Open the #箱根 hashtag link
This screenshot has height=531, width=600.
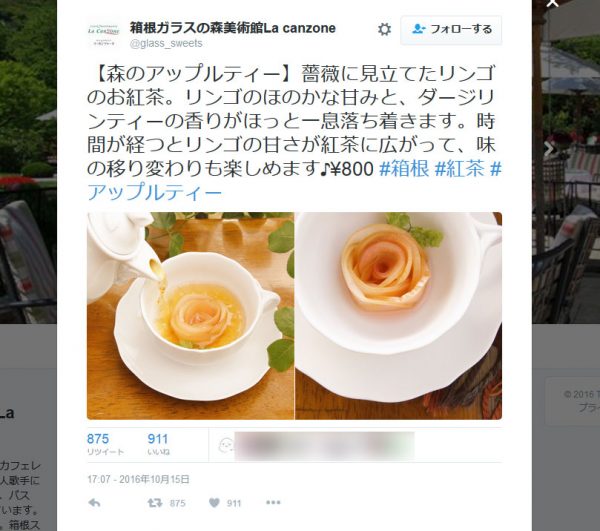coord(404,169)
